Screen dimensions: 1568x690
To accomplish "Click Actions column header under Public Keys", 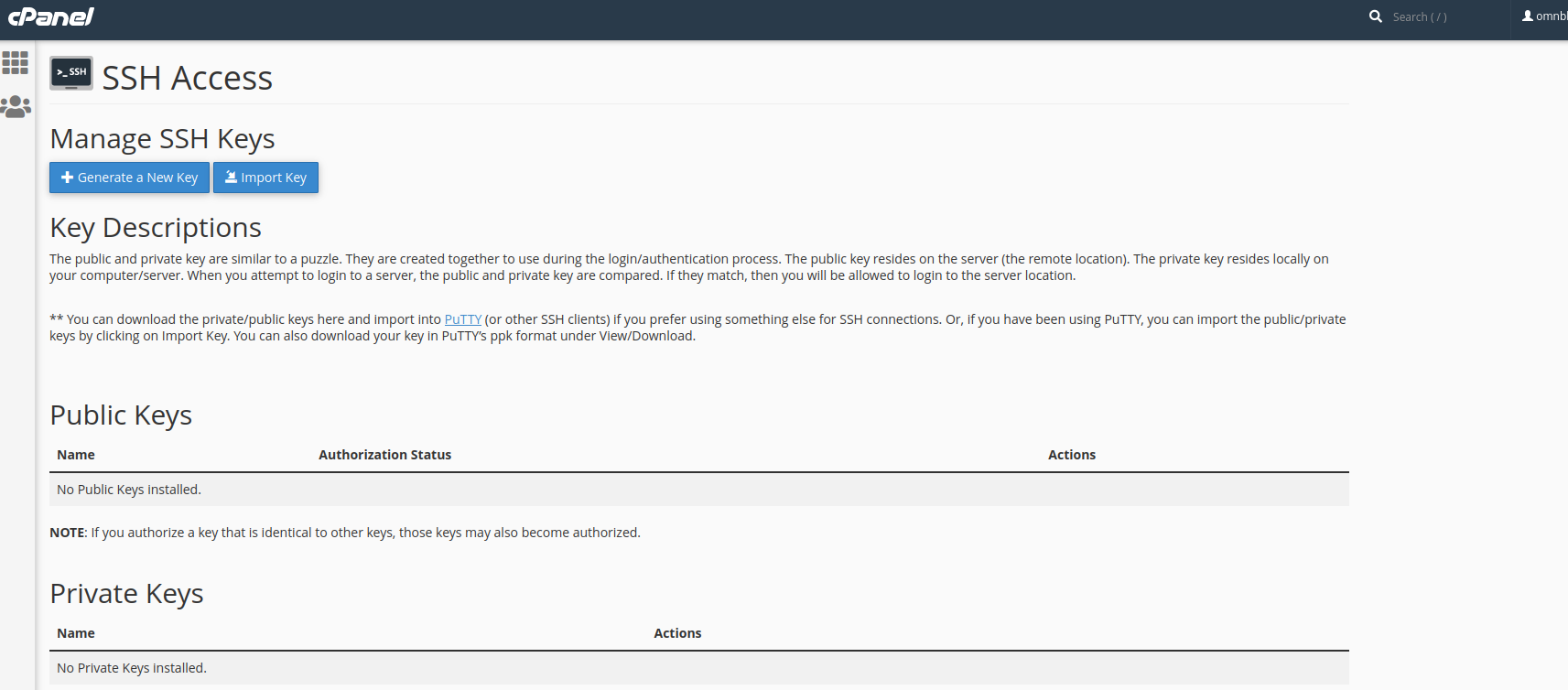I will pos(1071,455).
